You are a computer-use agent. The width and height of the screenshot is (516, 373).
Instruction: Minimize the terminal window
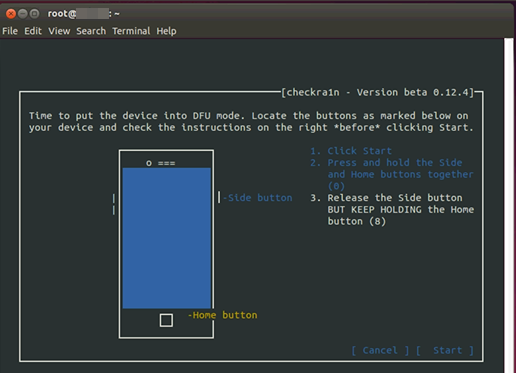(x=23, y=14)
